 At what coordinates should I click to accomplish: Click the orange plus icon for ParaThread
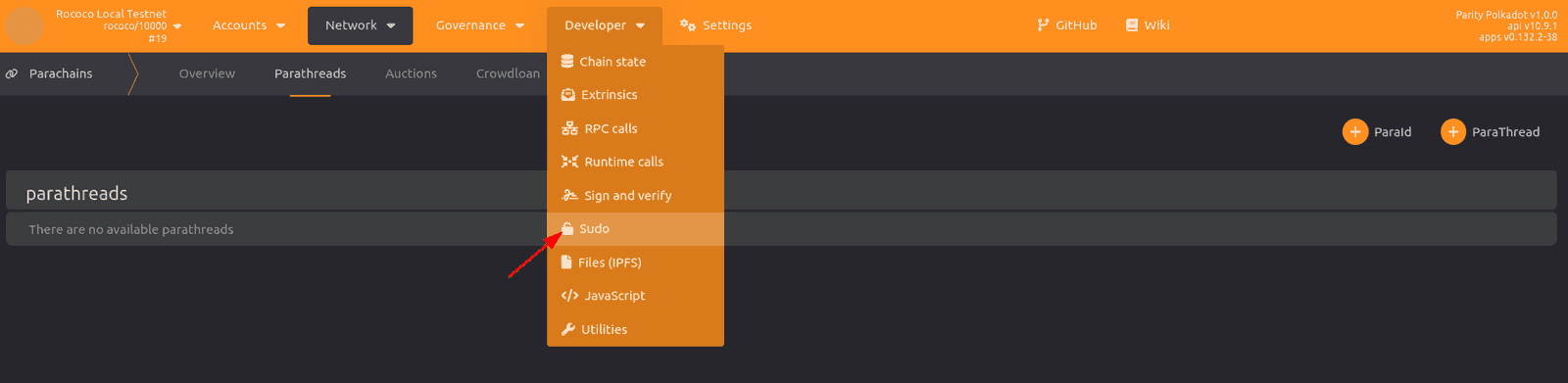(x=1453, y=131)
